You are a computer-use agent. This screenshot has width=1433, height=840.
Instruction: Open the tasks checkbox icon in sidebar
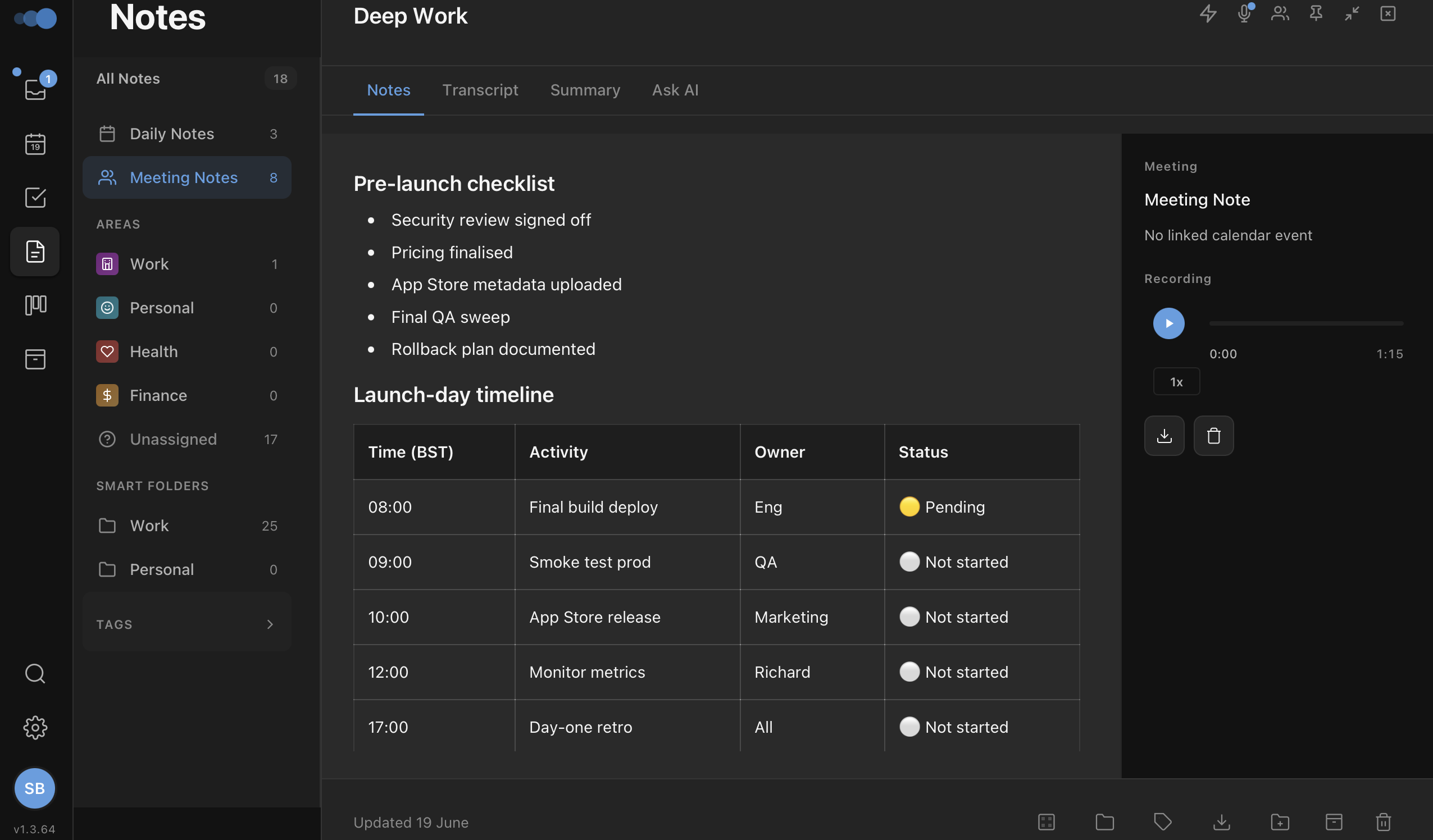pyautogui.click(x=35, y=197)
